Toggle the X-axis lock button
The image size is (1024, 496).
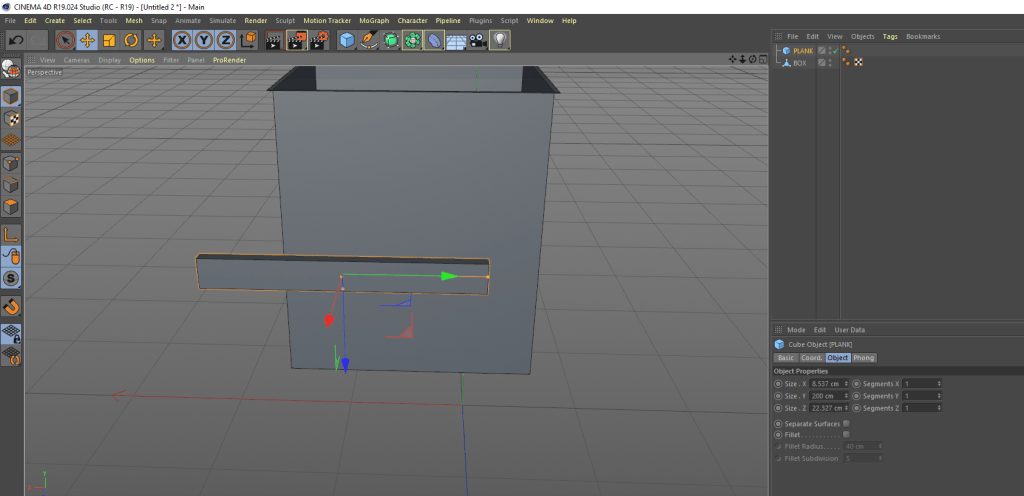tap(182, 40)
